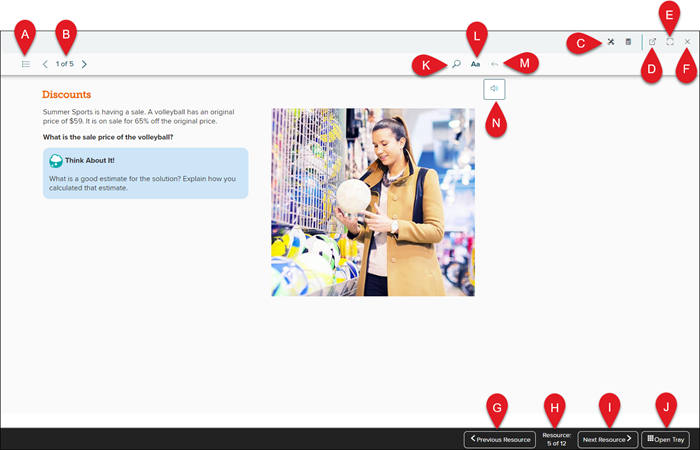Click the 'Resource: 5 of 12' indicator
Viewport: 700px width, 450px height.
(556, 439)
